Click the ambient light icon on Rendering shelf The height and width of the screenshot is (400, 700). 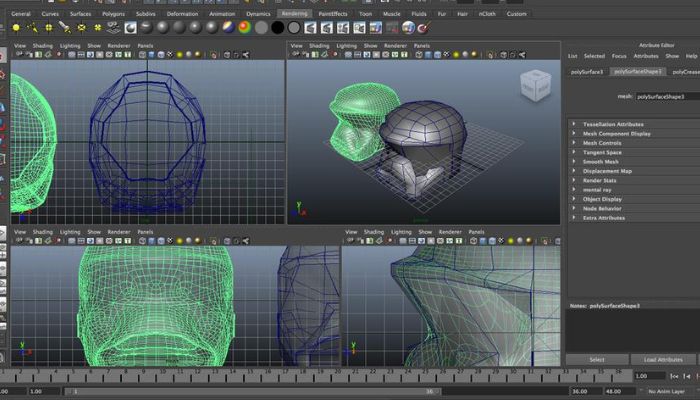pyautogui.click(x=15, y=27)
